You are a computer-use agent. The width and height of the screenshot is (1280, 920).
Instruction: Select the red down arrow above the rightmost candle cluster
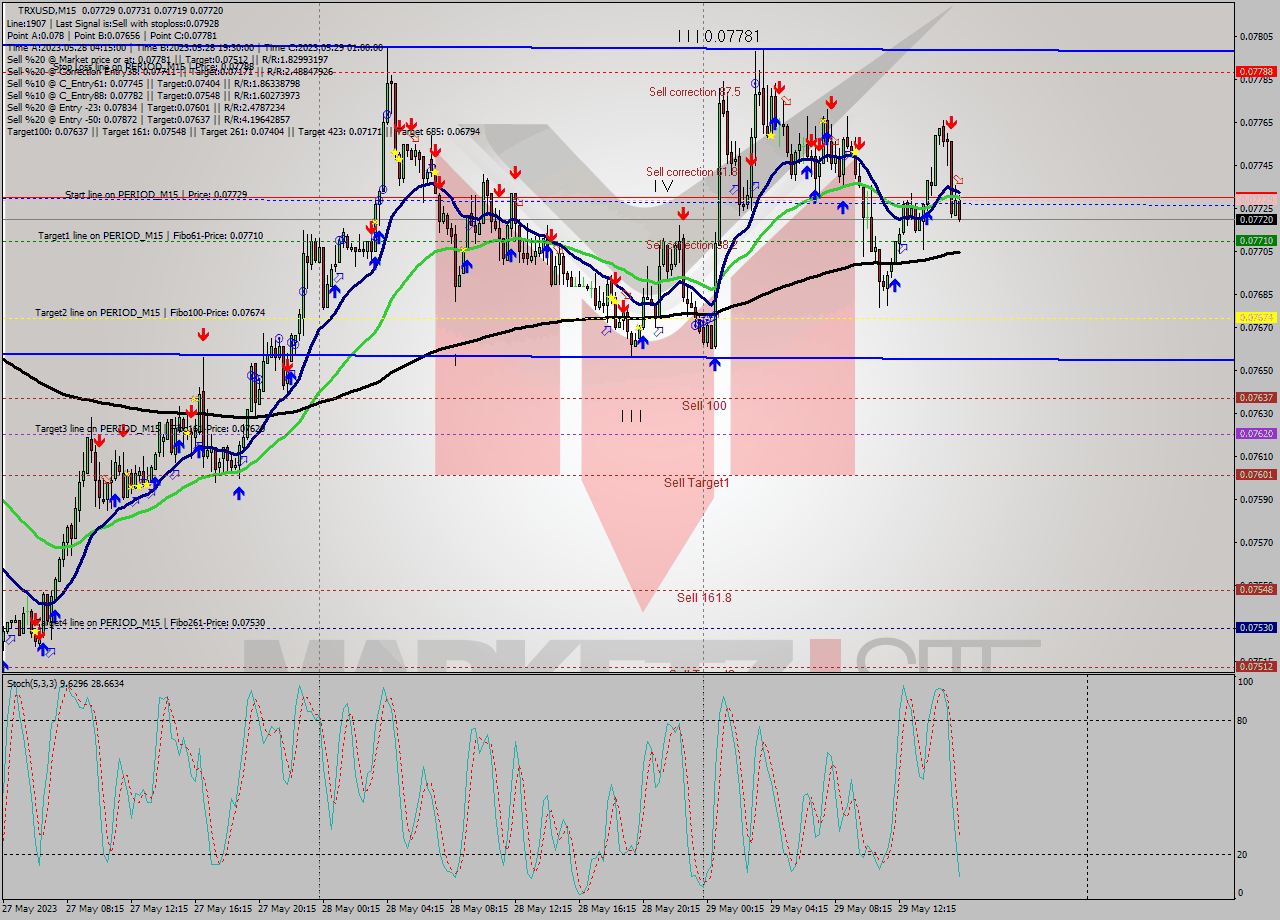952,121
